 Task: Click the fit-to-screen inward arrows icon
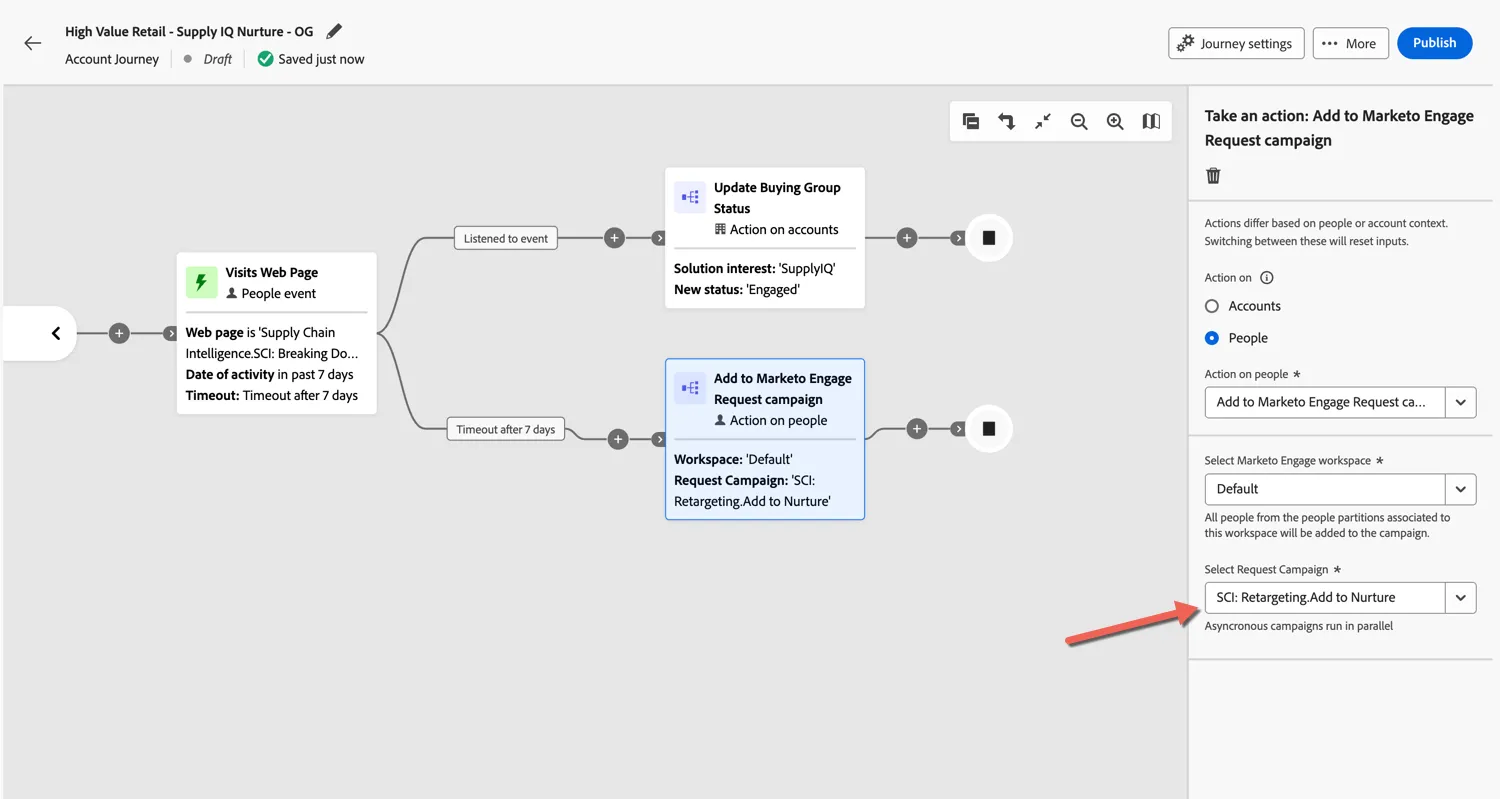click(1043, 121)
